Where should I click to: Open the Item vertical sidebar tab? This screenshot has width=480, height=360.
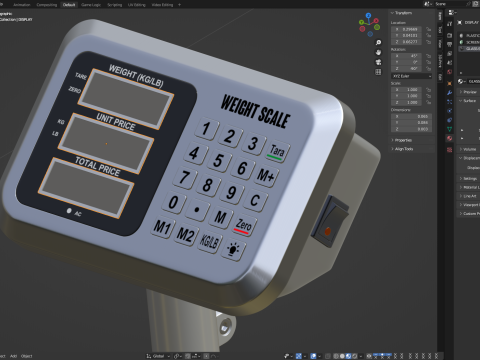click(x=440, y=16)
